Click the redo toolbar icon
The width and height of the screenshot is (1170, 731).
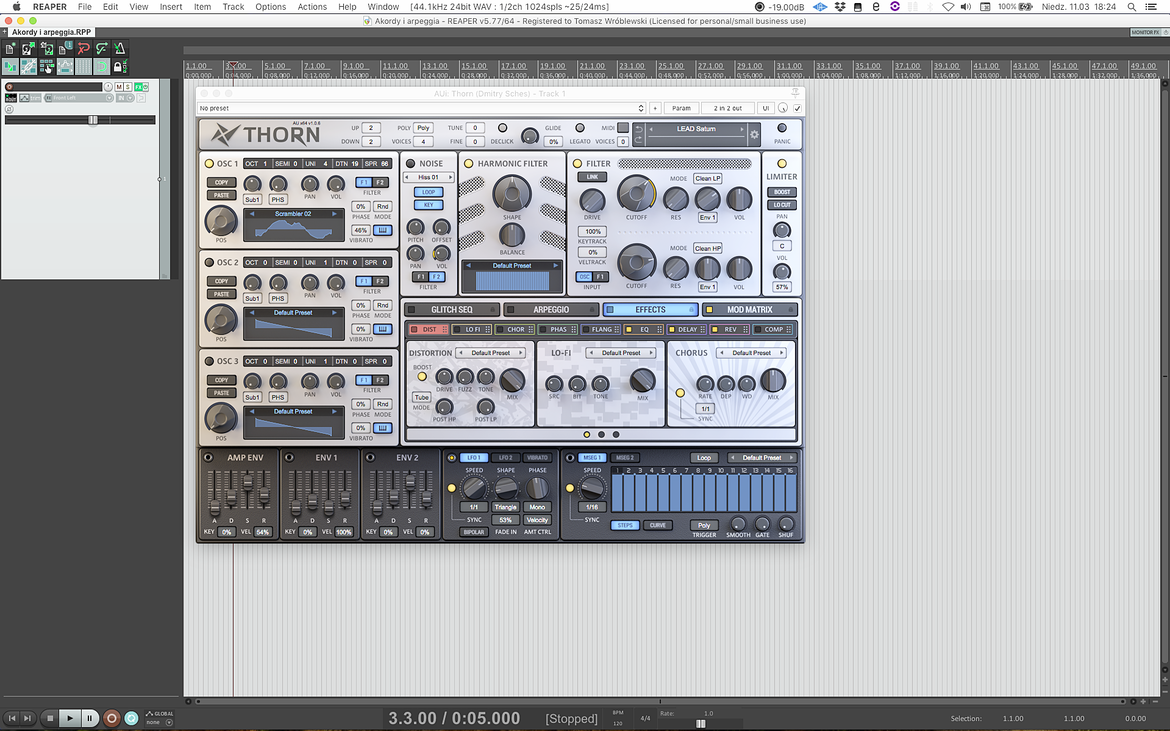coord(101,48)
